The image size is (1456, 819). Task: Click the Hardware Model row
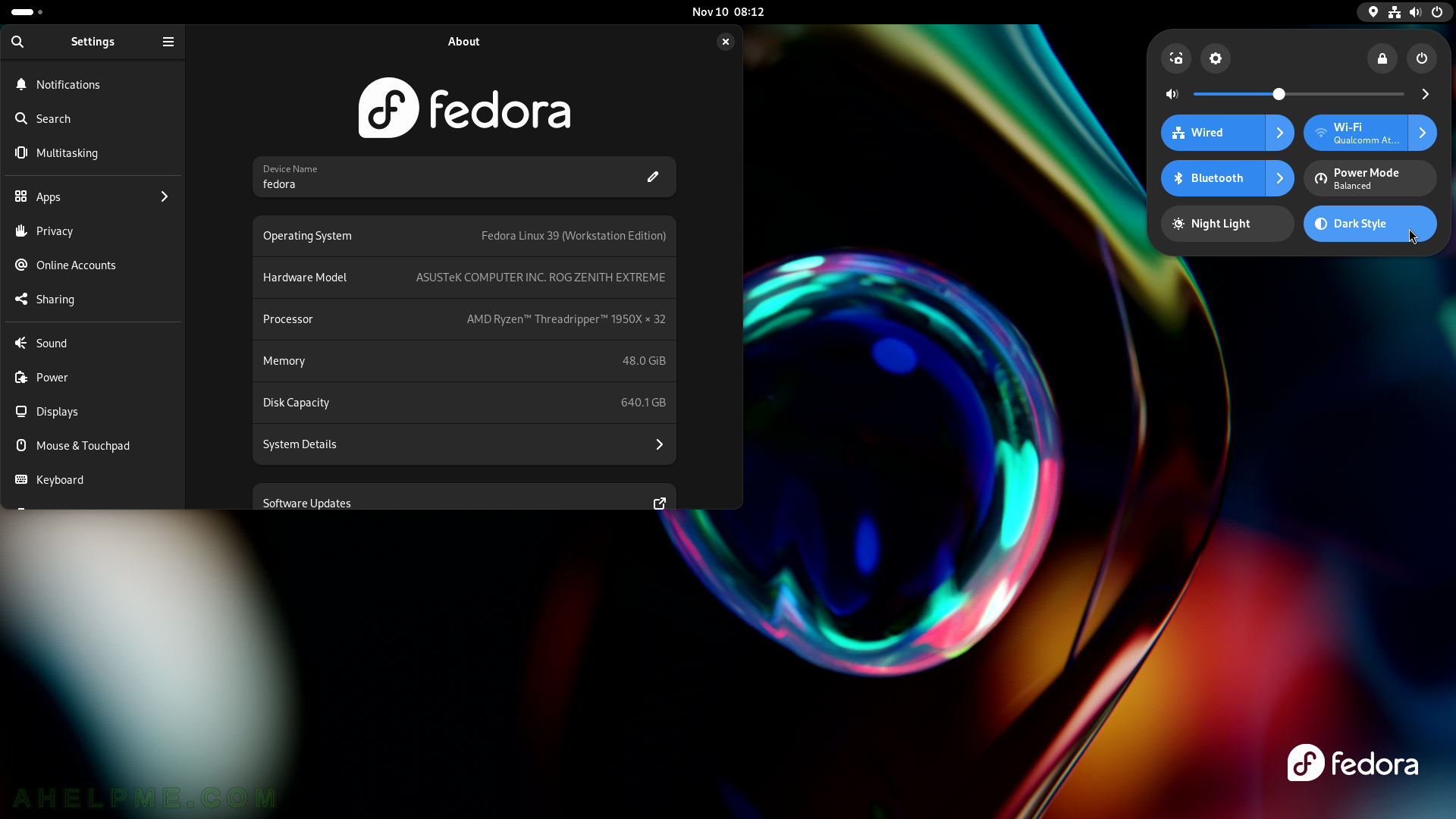tap(464, 278)
